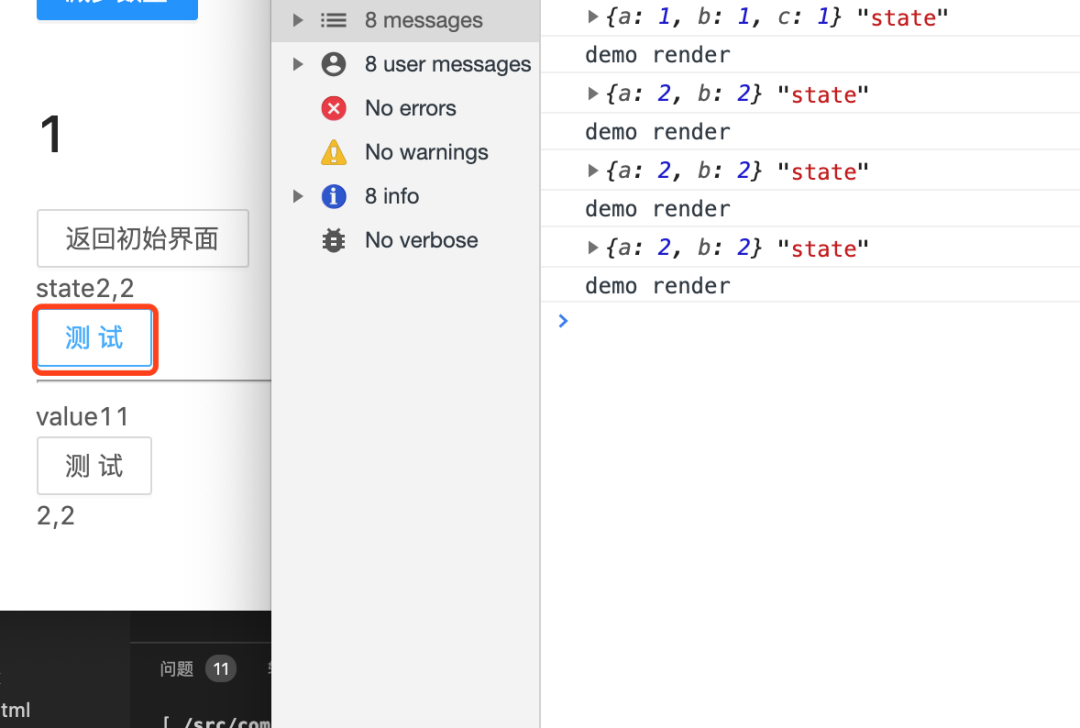Select the red No errors icon
The height and width of the screenshot is (728, 1080).
click(x=333, y=108)
